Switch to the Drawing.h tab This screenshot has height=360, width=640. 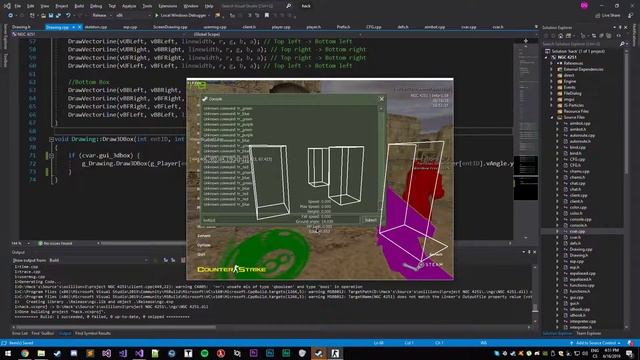[x=21, y=27]
